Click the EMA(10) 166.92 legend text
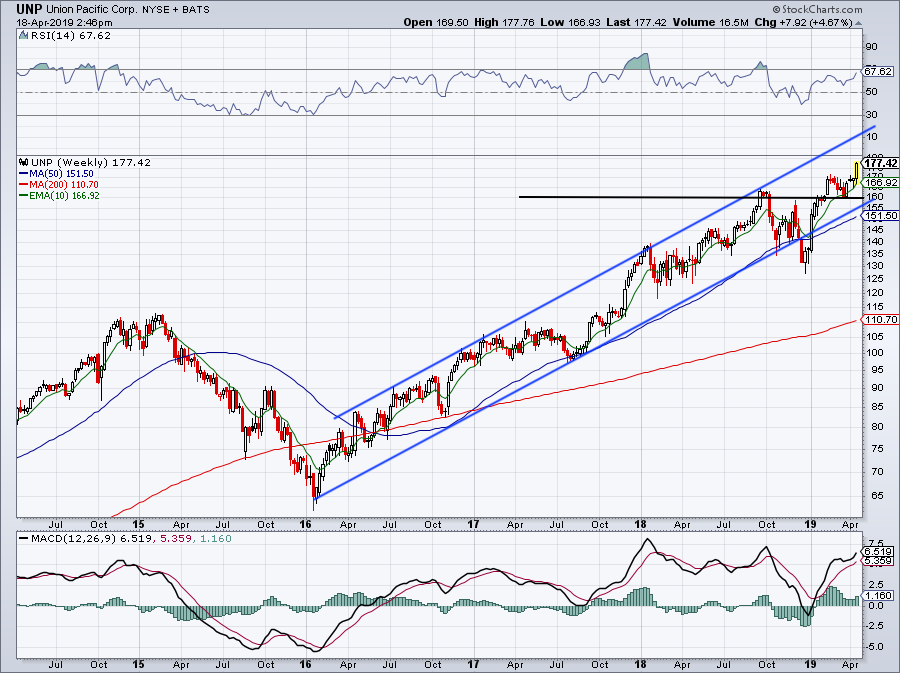This screenshot has width=900, height=673. [x=65, y=196]
